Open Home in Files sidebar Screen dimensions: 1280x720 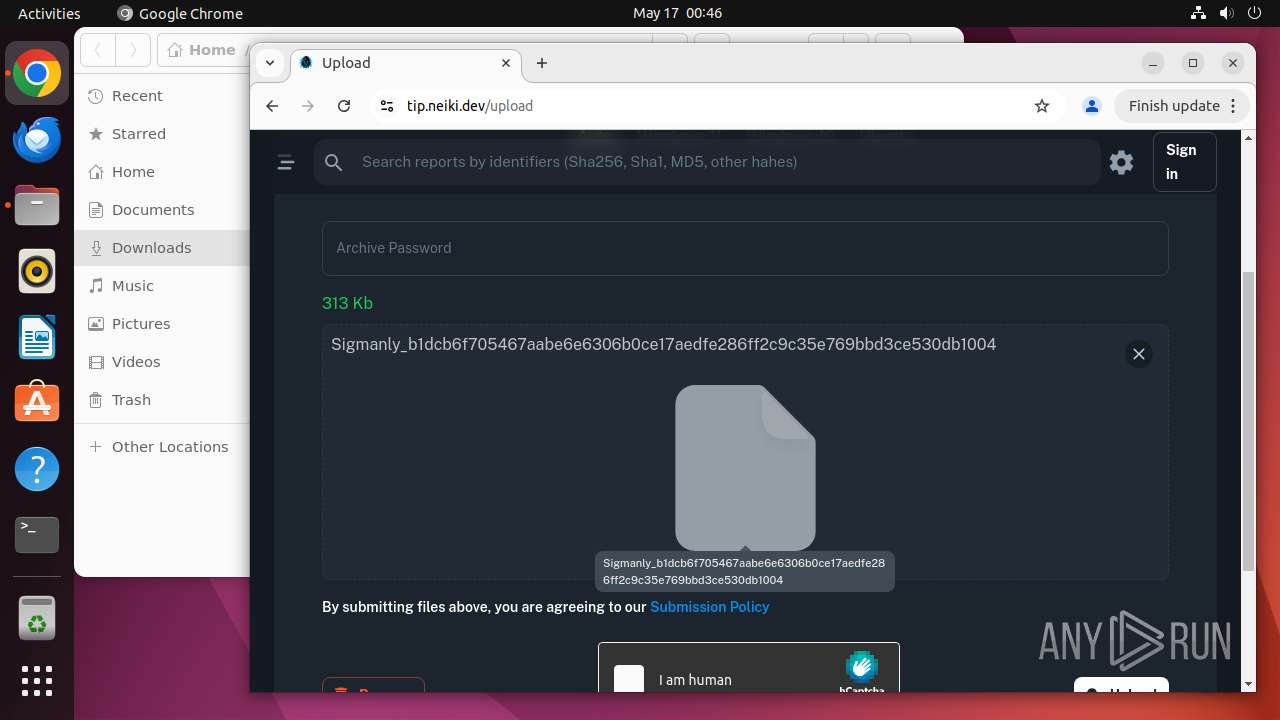click(x=161, y=172)
